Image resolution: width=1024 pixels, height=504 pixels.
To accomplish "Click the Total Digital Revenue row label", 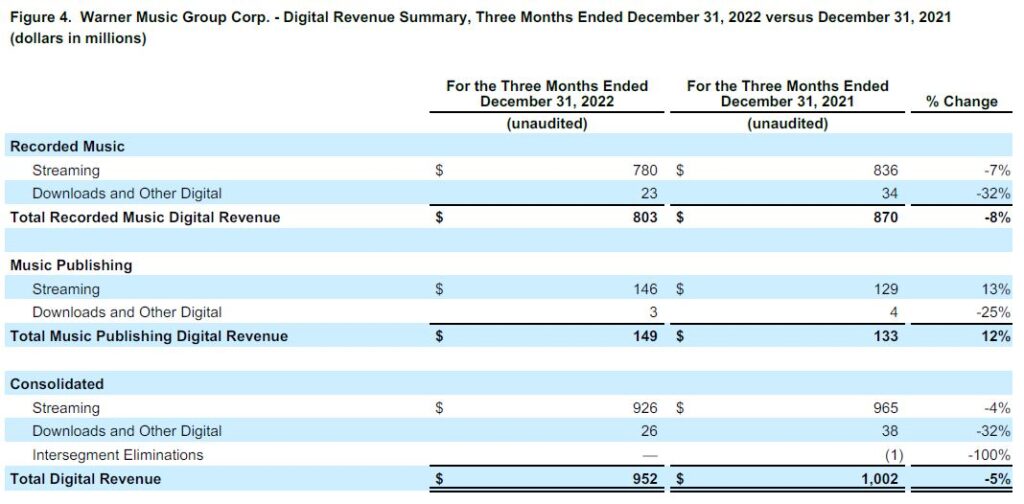I will pyautogui.click(x=85, y=479).
